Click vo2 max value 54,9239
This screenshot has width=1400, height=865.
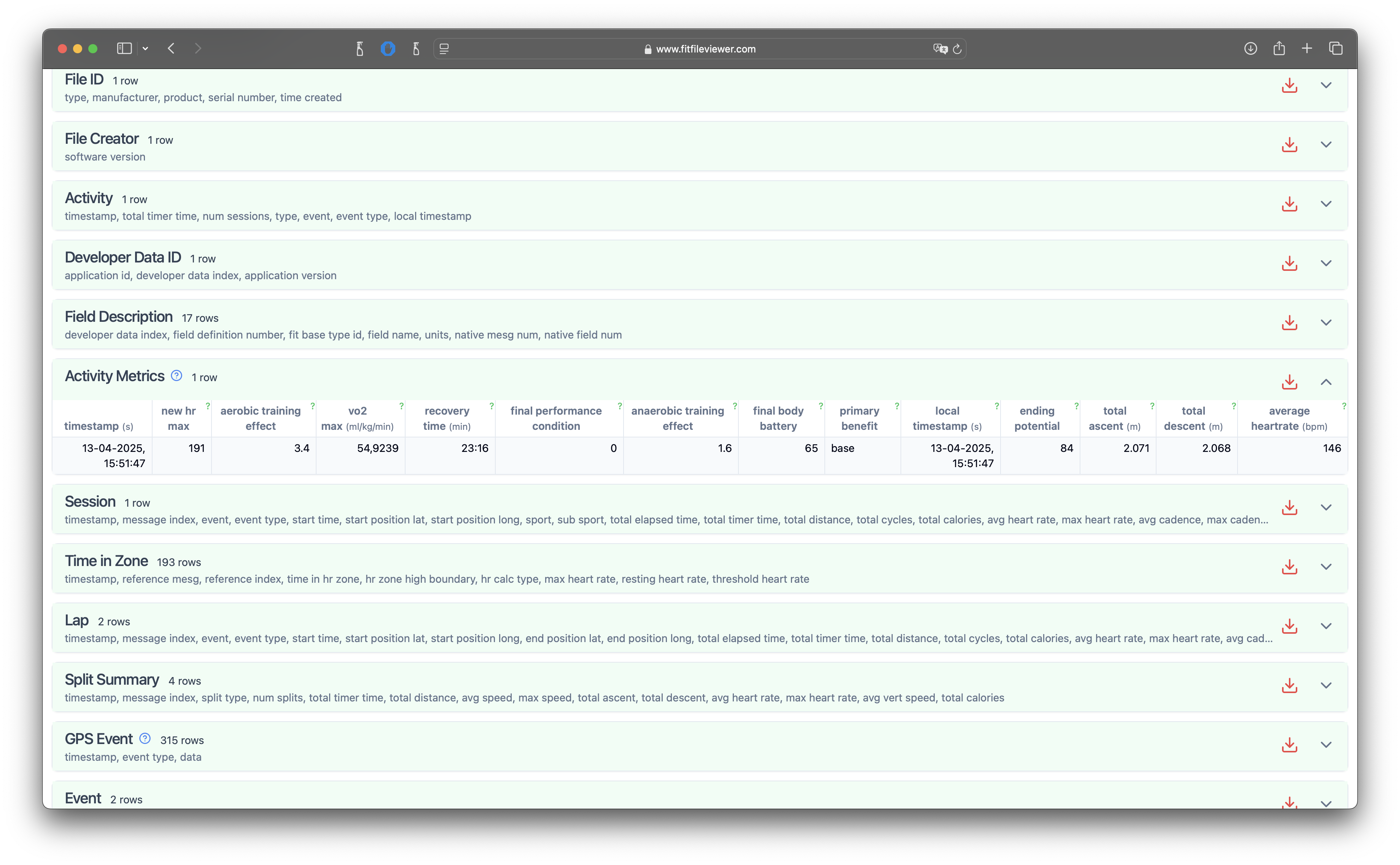[378, 448]
